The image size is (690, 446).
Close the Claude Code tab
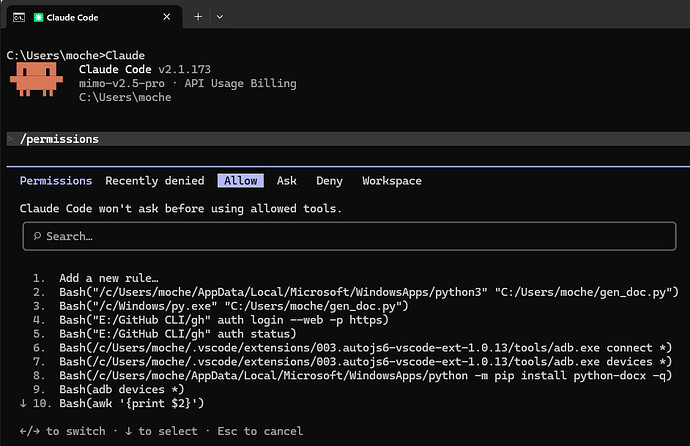[x=166, y=17]
